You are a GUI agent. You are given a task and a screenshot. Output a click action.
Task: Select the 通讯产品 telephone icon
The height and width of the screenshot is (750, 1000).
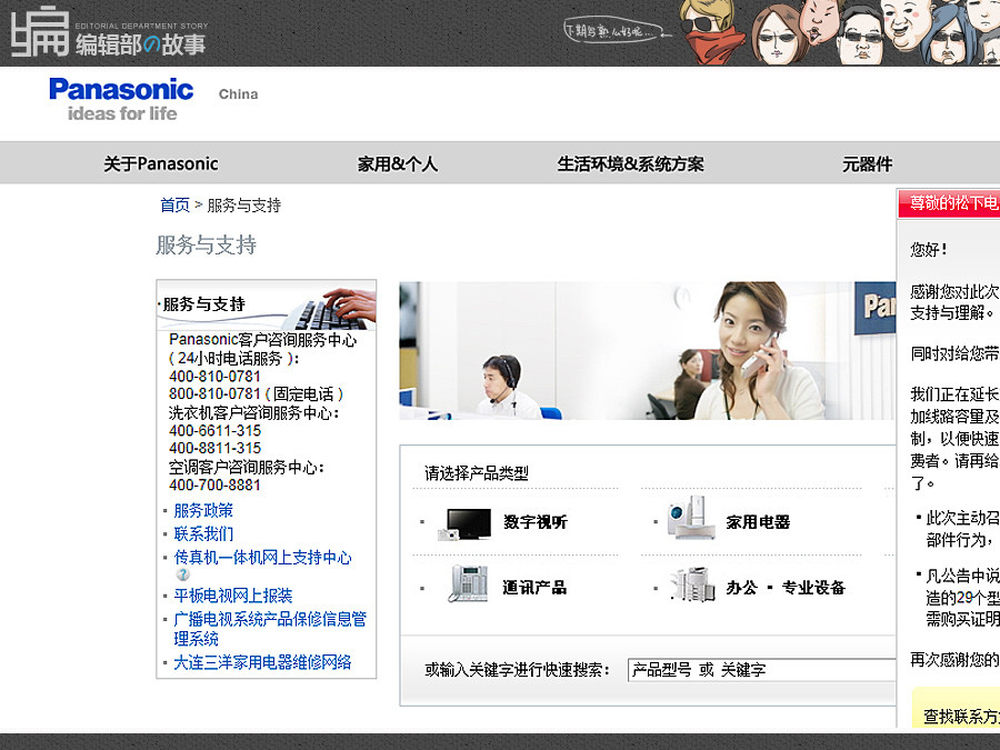(468, 583)
